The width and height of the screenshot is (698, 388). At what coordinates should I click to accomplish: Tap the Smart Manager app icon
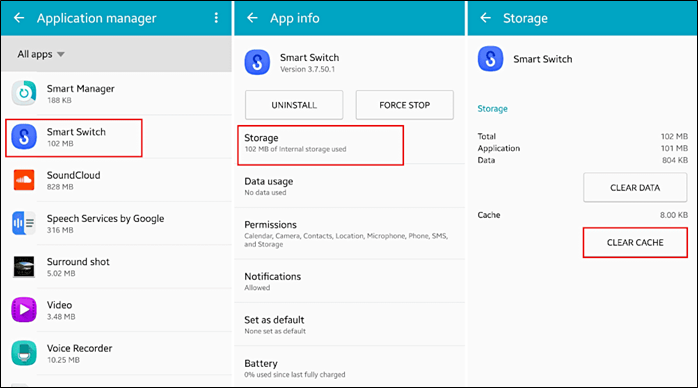pyautogui.click(x=24, y=93)
